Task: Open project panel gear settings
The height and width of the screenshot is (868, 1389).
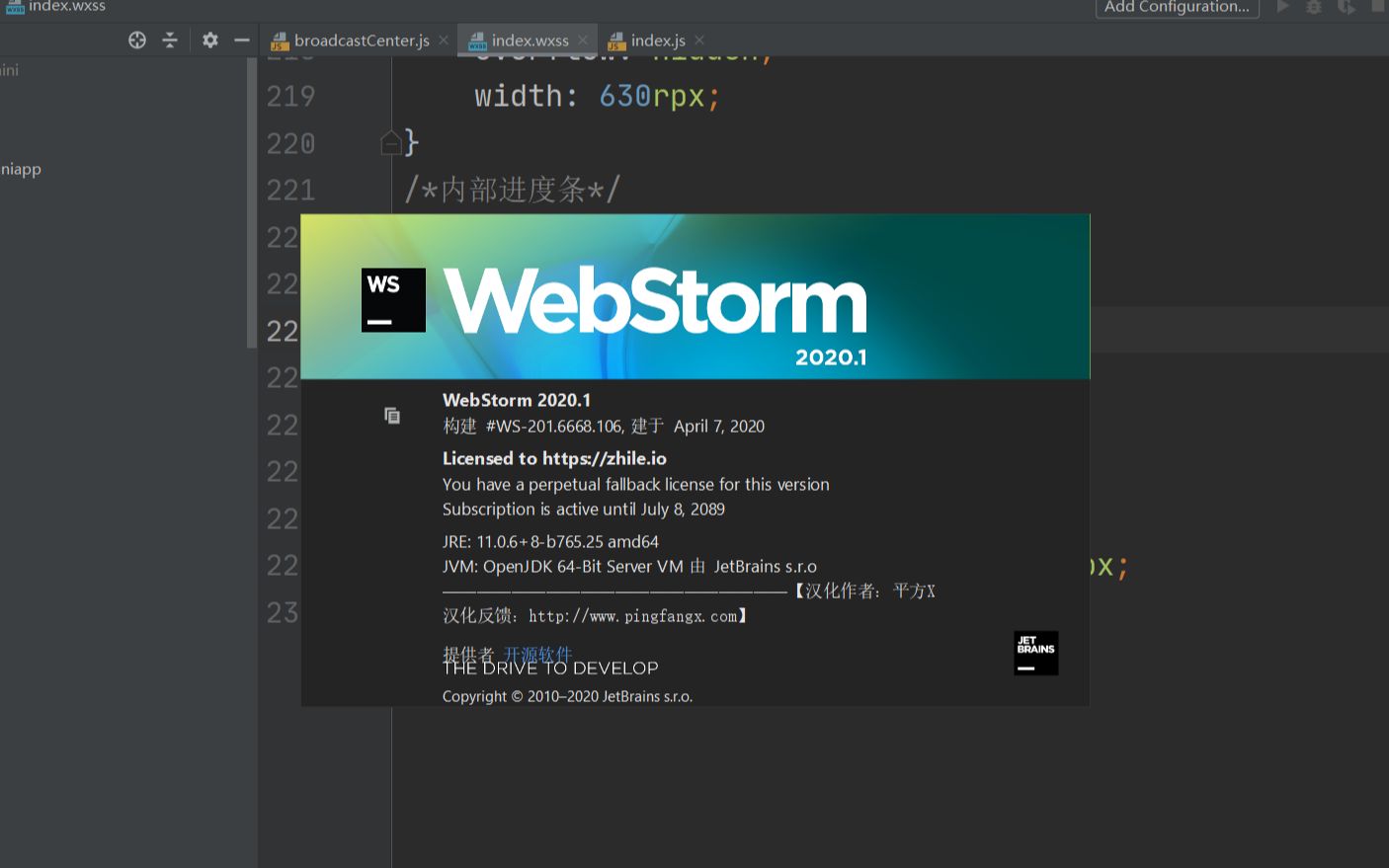Action: 210,39
